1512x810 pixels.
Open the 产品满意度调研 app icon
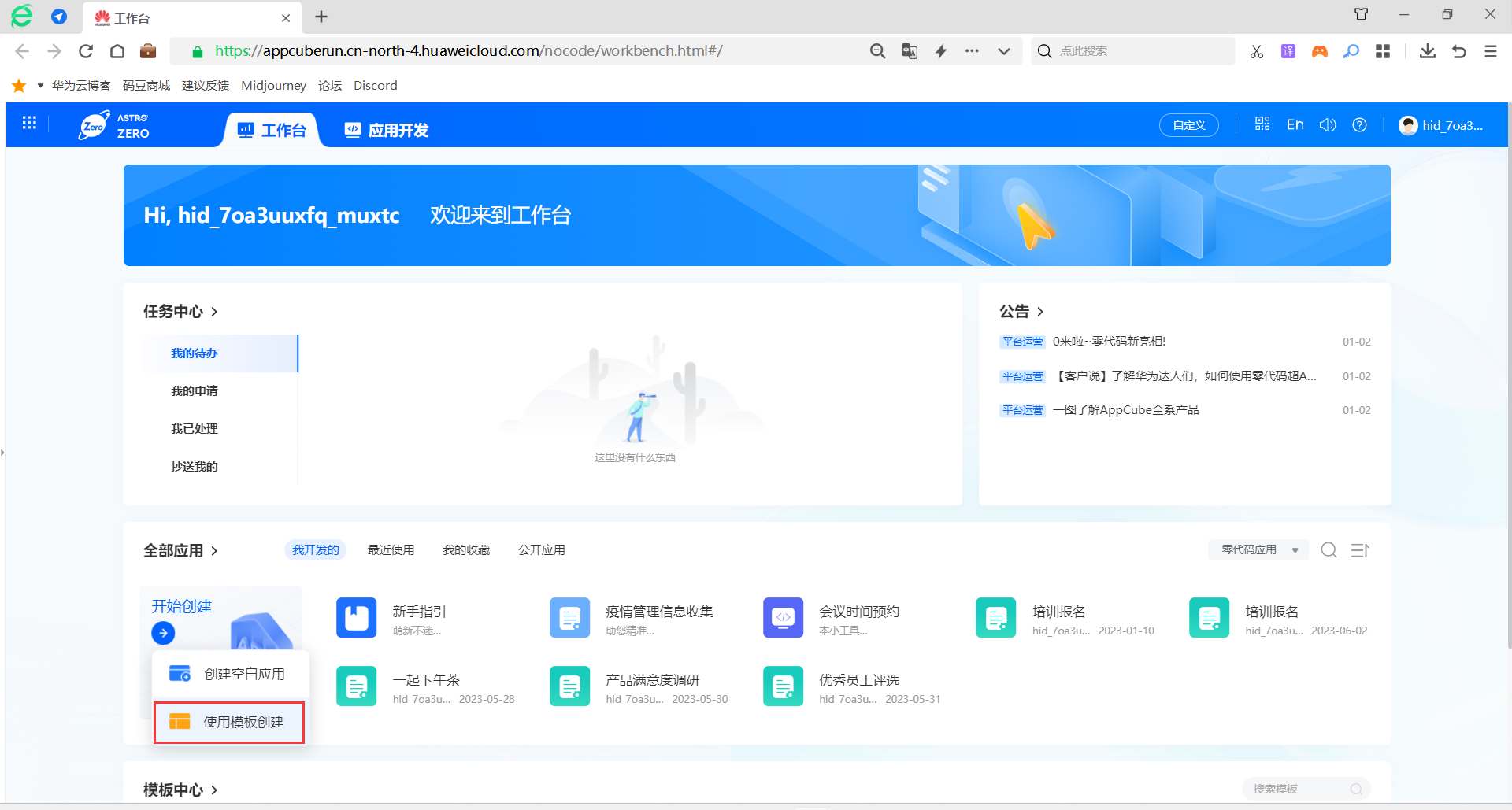click(x=570, y=686)
